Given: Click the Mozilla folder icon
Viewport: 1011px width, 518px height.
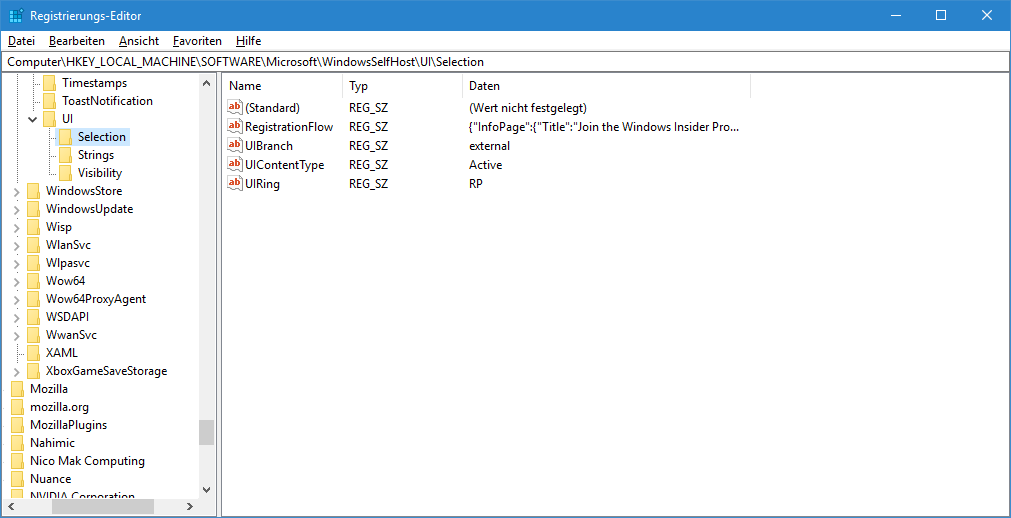Looking at the screenshot, I should point(18,389).
